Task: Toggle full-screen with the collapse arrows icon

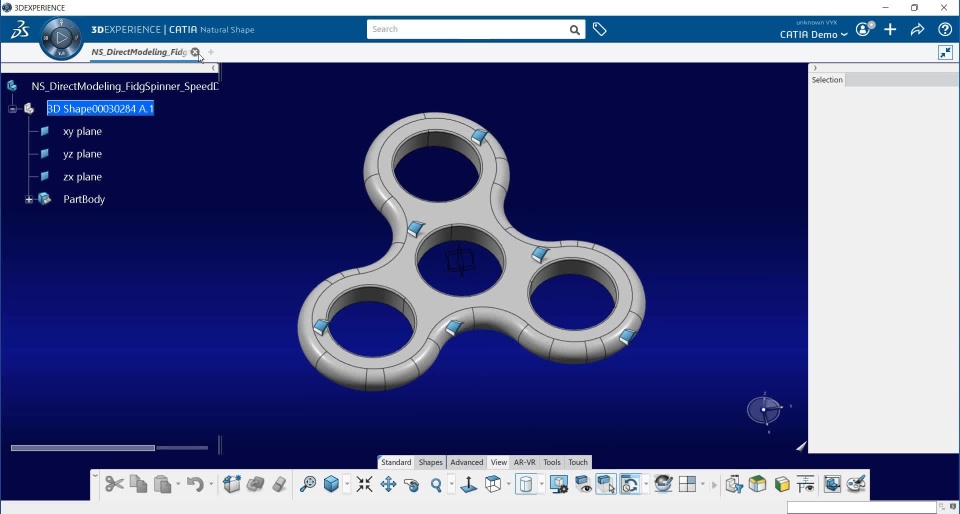Action: [945, 53]
